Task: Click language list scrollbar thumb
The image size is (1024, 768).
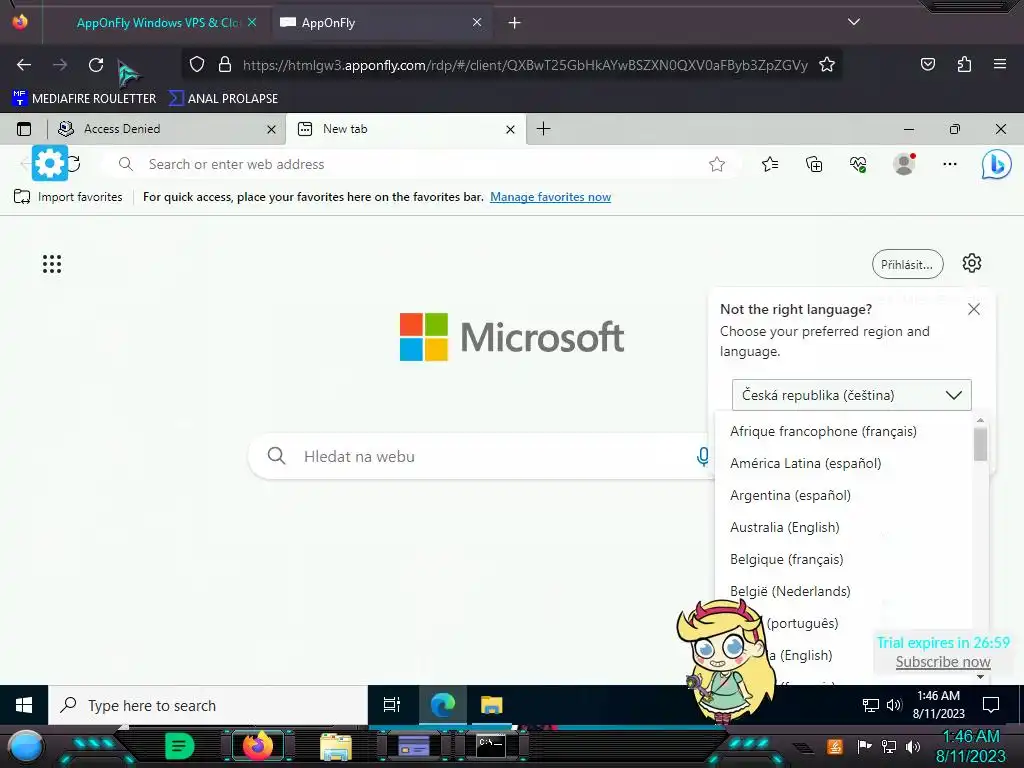Action: click(980, 444)
